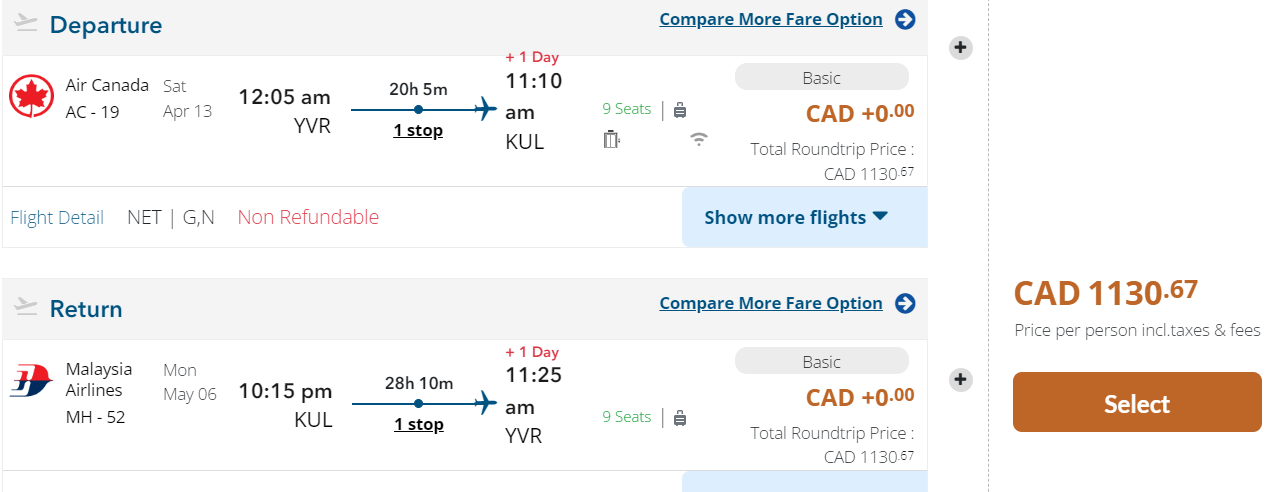
Task: Open Compare More Fare Option for Return
Action: point(770,304)
